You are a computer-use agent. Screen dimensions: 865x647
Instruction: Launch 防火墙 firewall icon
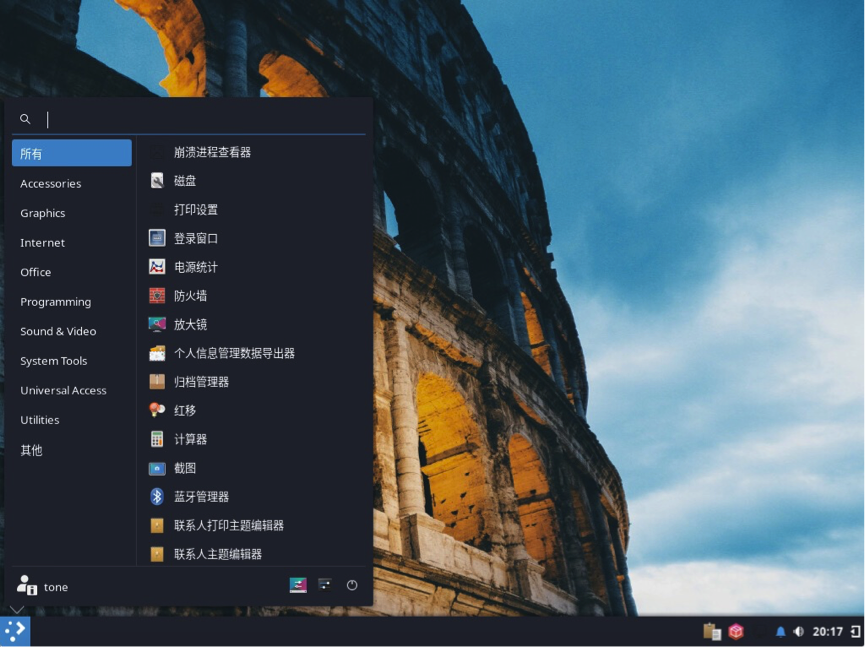click(157, 295)
